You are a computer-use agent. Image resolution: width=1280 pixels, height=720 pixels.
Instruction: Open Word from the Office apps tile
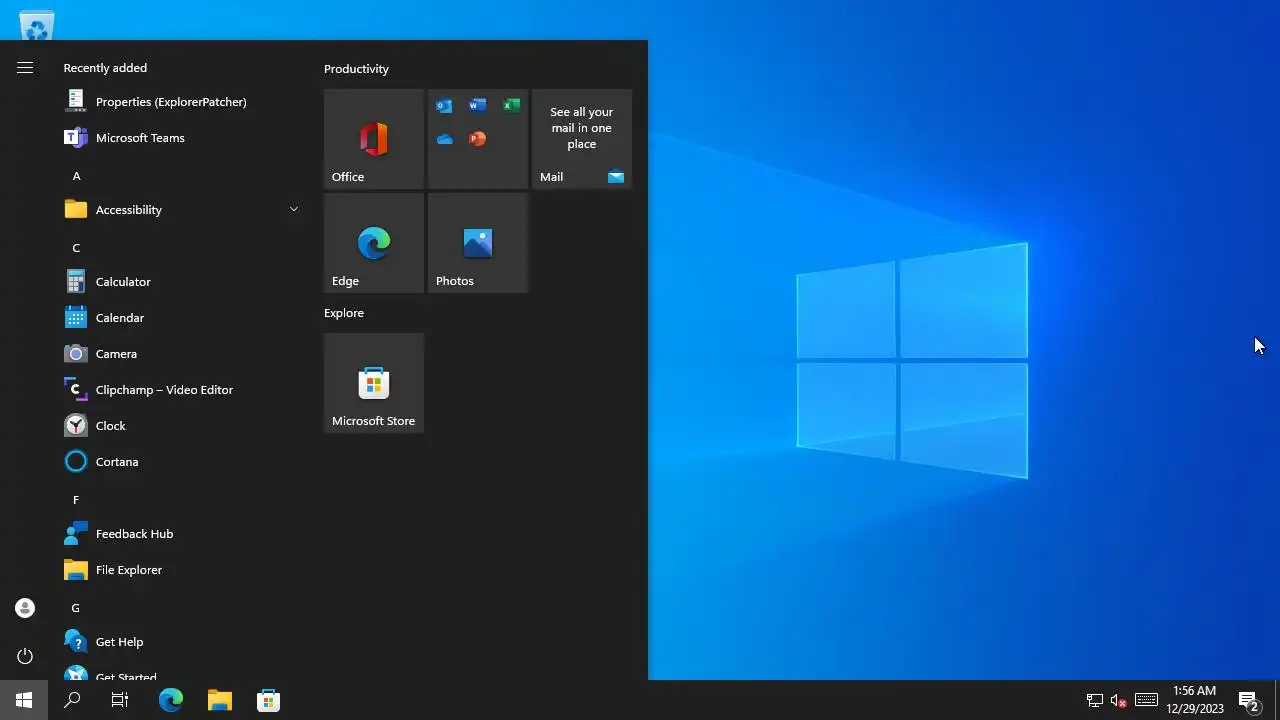point(478,106)
